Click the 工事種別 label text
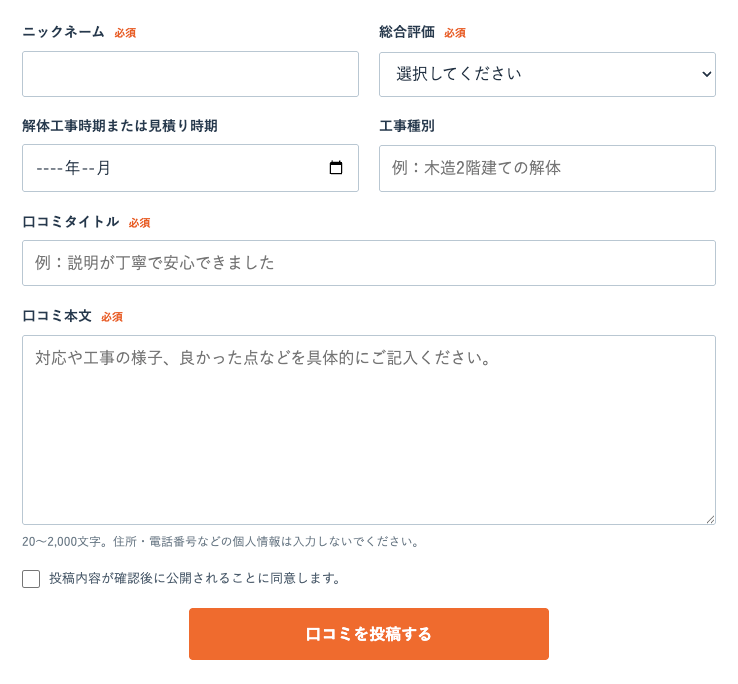The width and height of the screenshot is (738, 684). pos(407,126)
